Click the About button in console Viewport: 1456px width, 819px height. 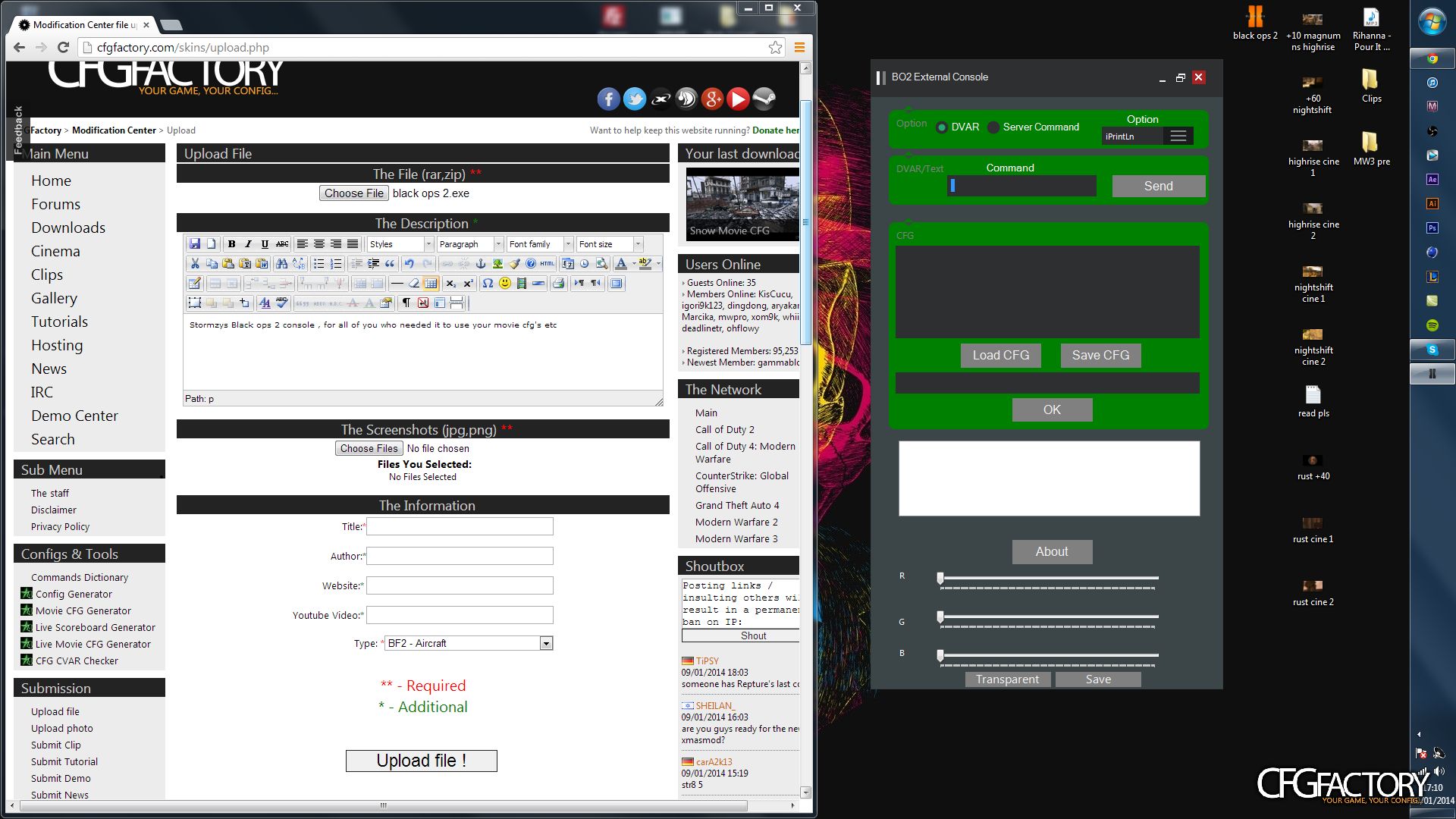pos(1052,552)
